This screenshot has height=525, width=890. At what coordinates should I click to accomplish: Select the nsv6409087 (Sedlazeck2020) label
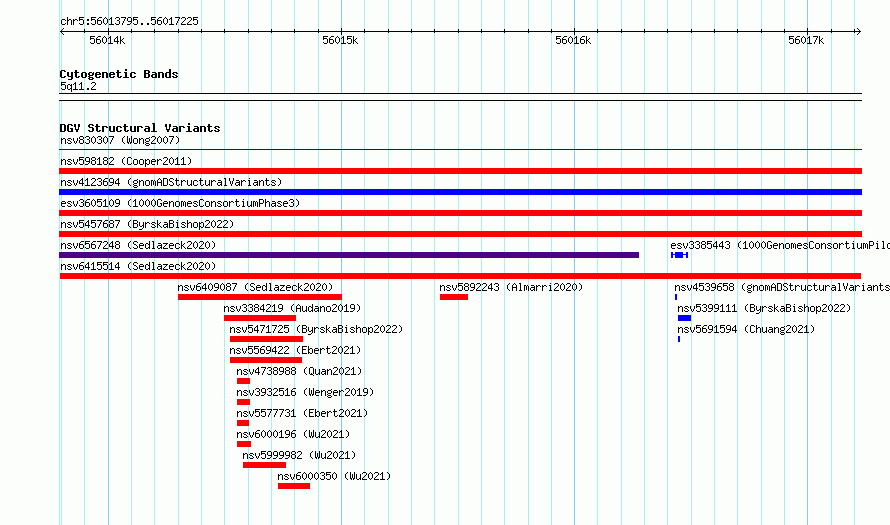coord(255,287)
